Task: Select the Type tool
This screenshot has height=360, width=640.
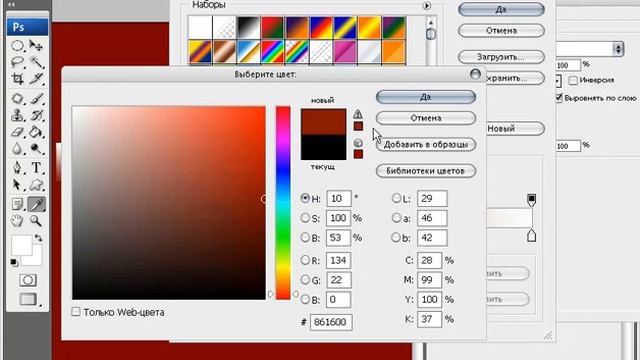Action: 36,168
